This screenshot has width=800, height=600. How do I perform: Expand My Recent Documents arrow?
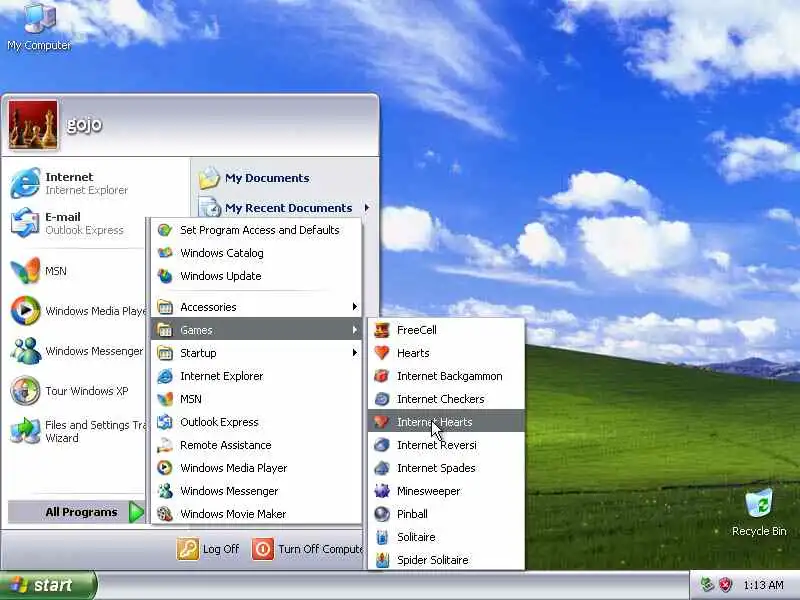click(367, 208)
